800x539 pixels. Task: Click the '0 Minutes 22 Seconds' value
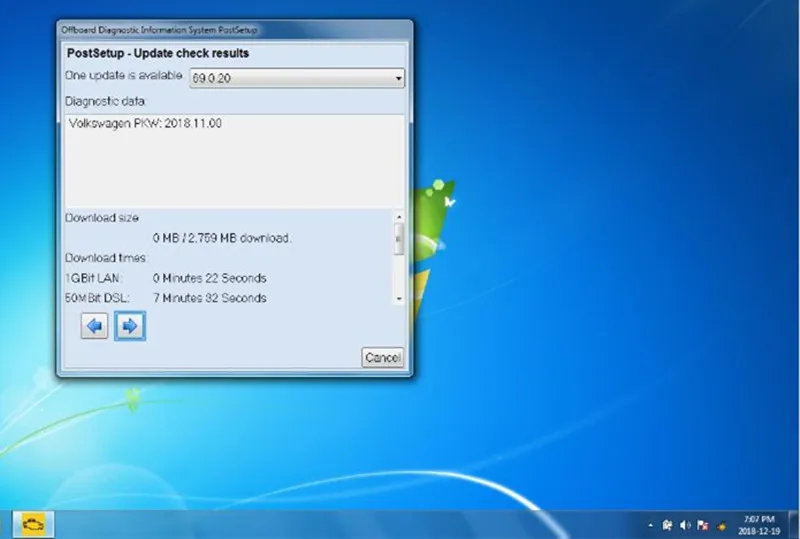click(x=210, y=278)
